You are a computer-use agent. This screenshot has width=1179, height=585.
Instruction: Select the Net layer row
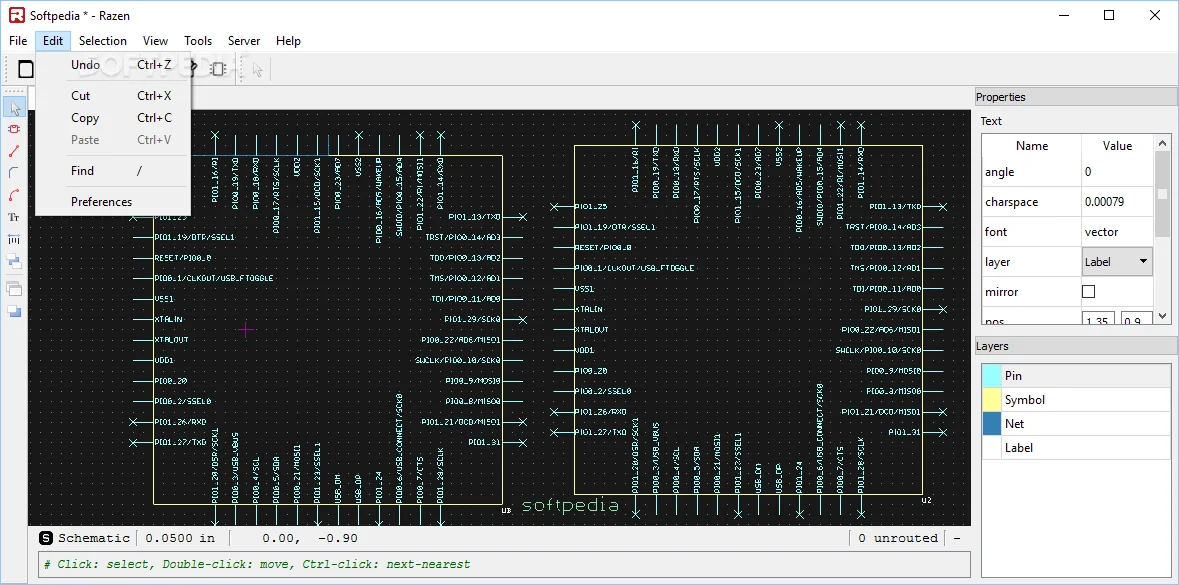point(1075,424)
